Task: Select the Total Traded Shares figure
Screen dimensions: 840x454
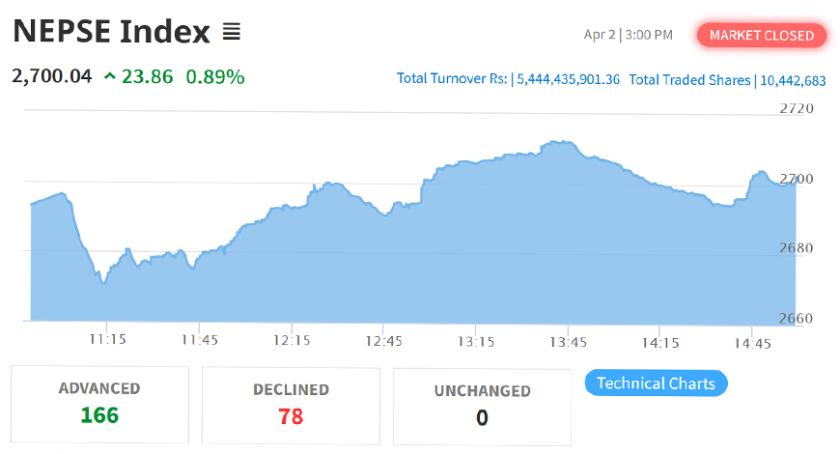Action: (792, 79)
